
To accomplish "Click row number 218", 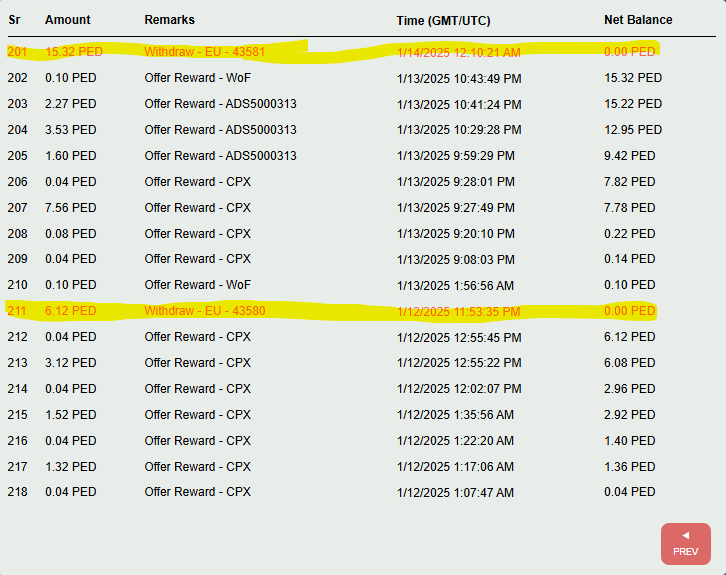I will tap(18, 492).
